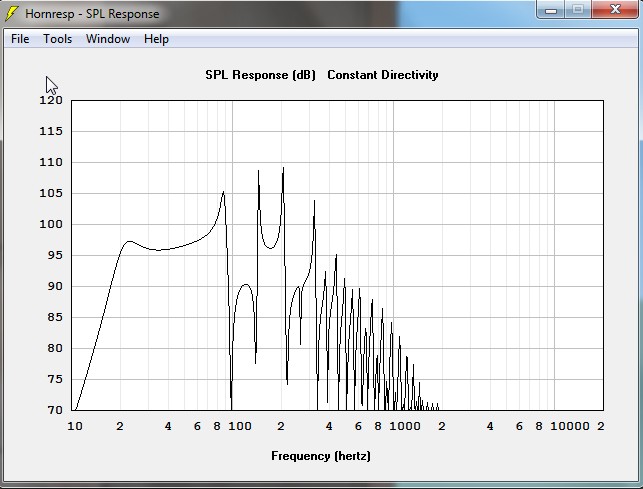Click the '10000' frequency axis label
643x489 pixels.
coord(570,426)
